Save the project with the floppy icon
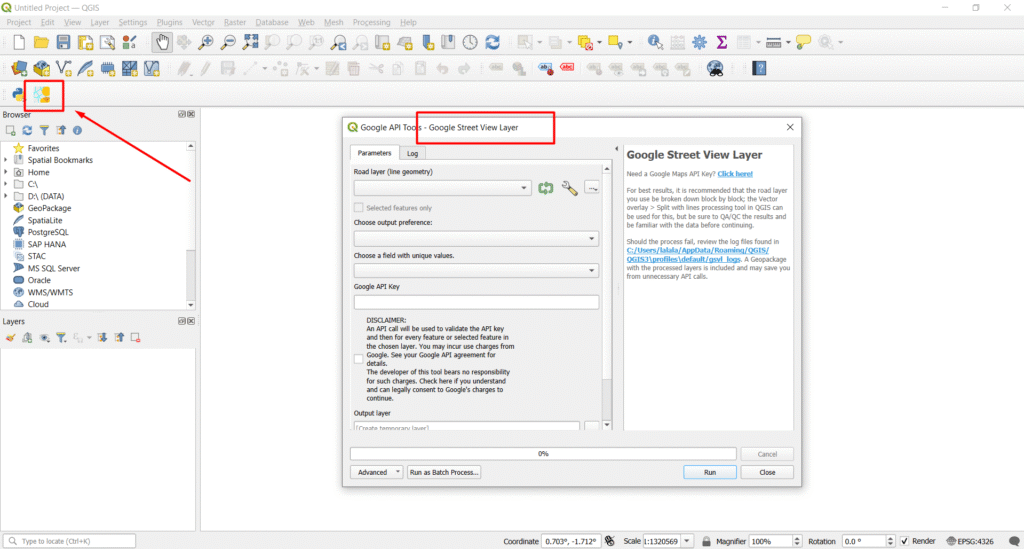This screenshot has width=1024, height=549. pos(63,42)
